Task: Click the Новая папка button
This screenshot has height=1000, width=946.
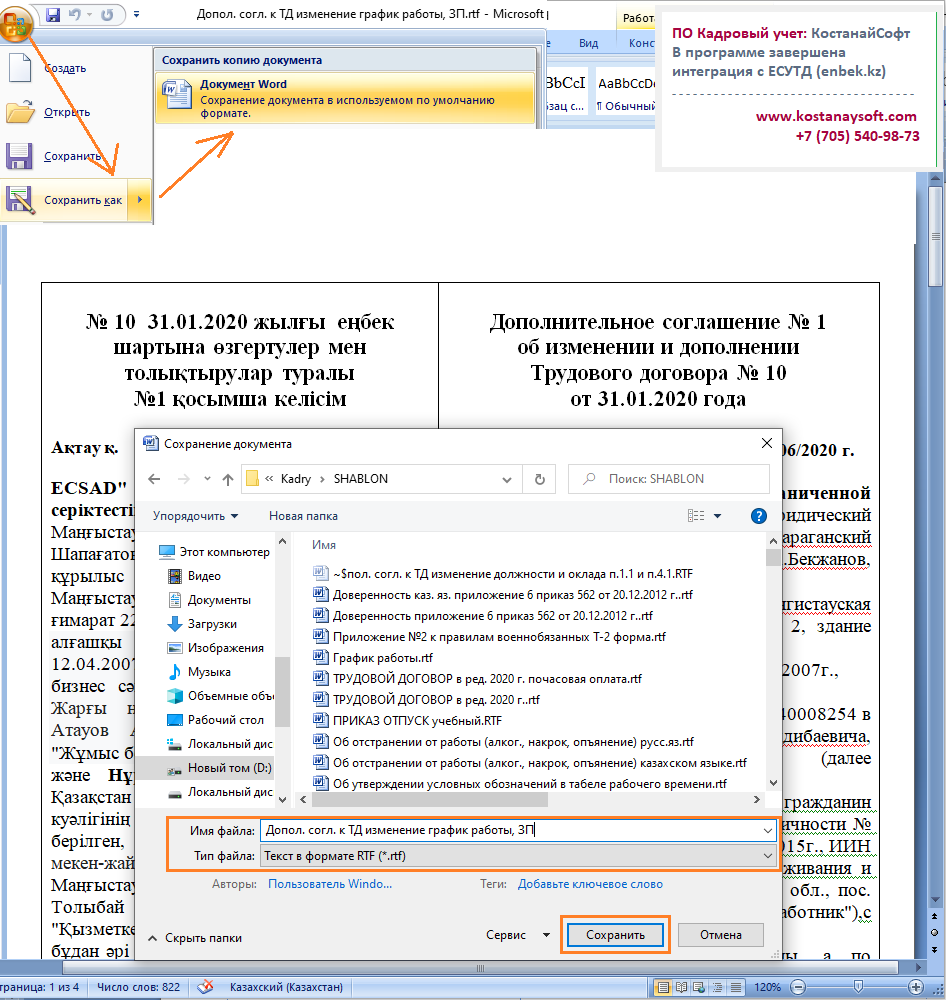Action: (x=303, y=516)
